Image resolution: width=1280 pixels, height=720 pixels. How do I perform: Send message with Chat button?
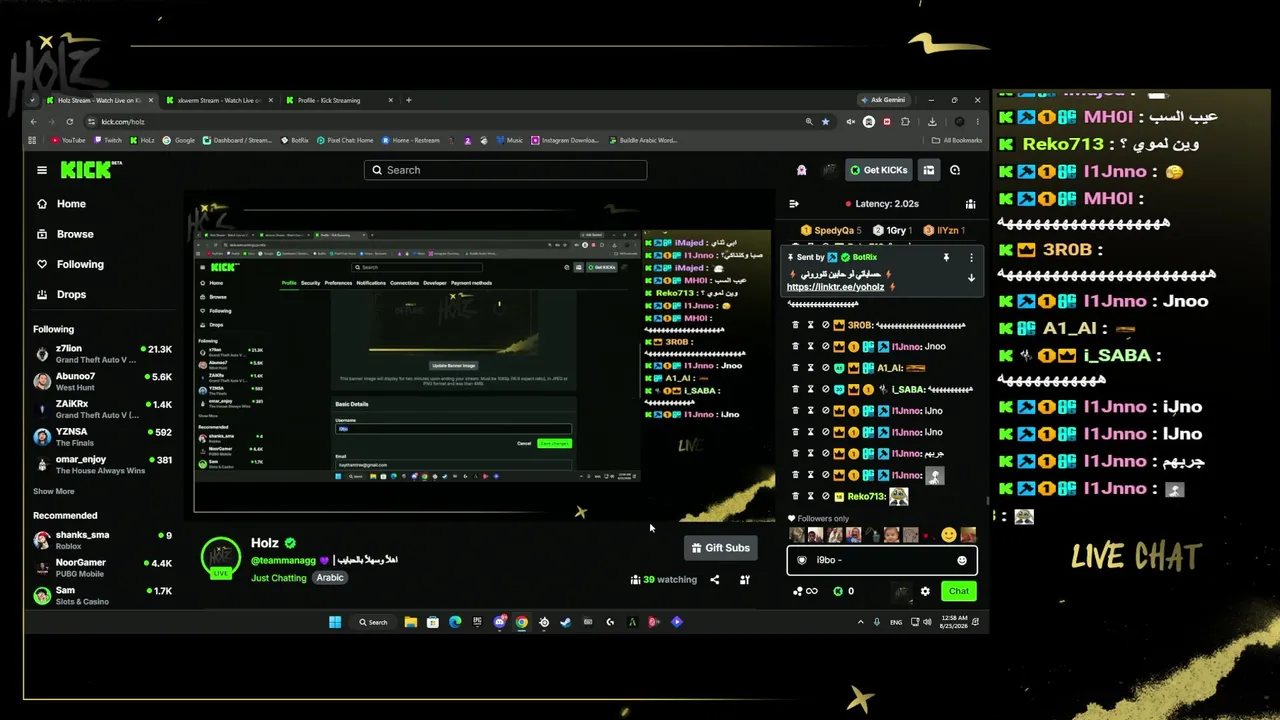tap(959, 591)
